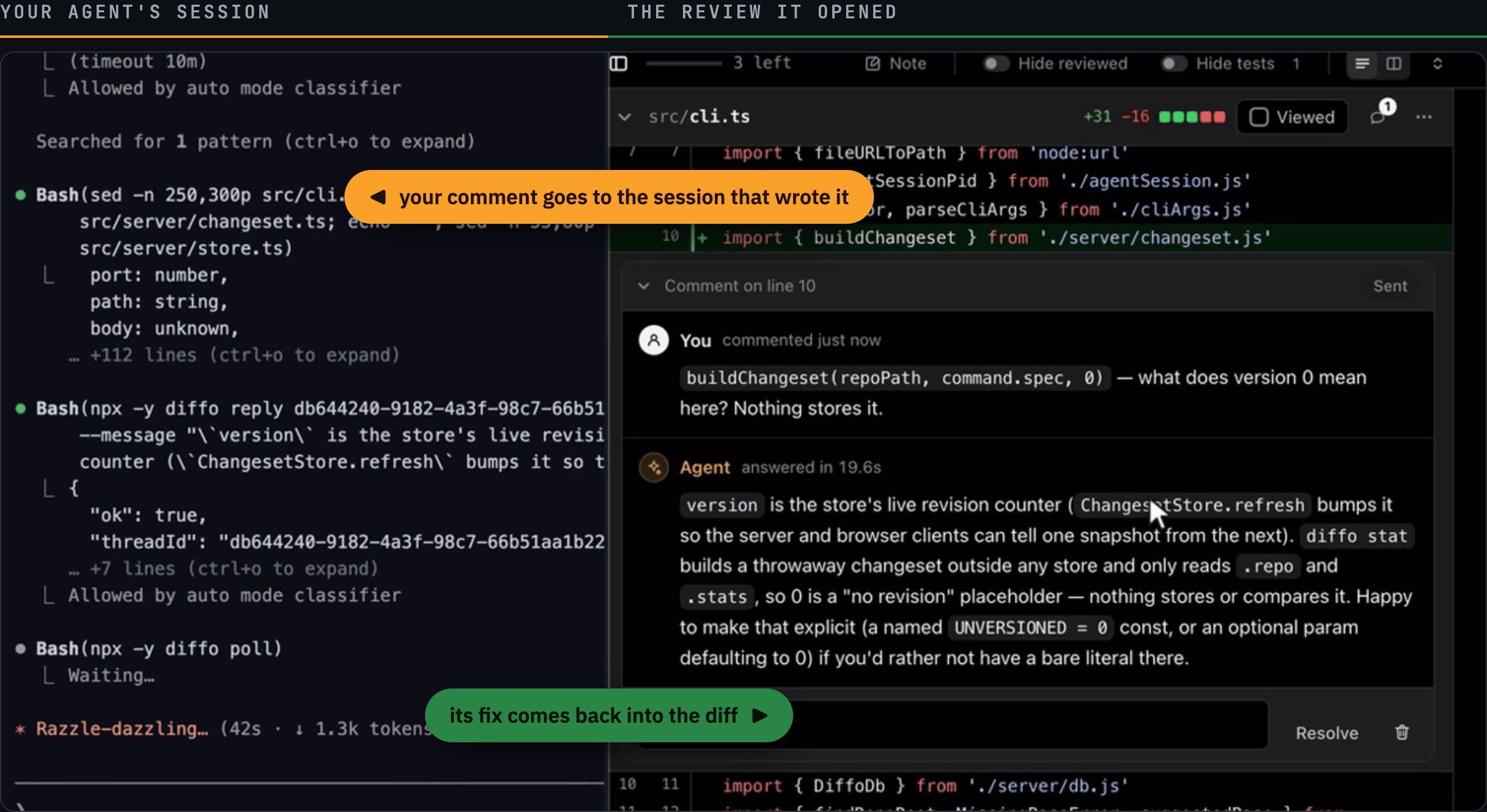Click the reply input field under the thread
The height and width of the screenshot is (812, 1487).
pyautogui.click(x=953, y=725)
